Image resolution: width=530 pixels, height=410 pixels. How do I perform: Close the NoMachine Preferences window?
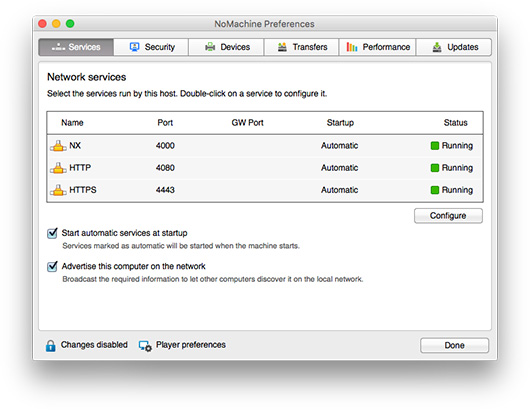coord(43,24)
